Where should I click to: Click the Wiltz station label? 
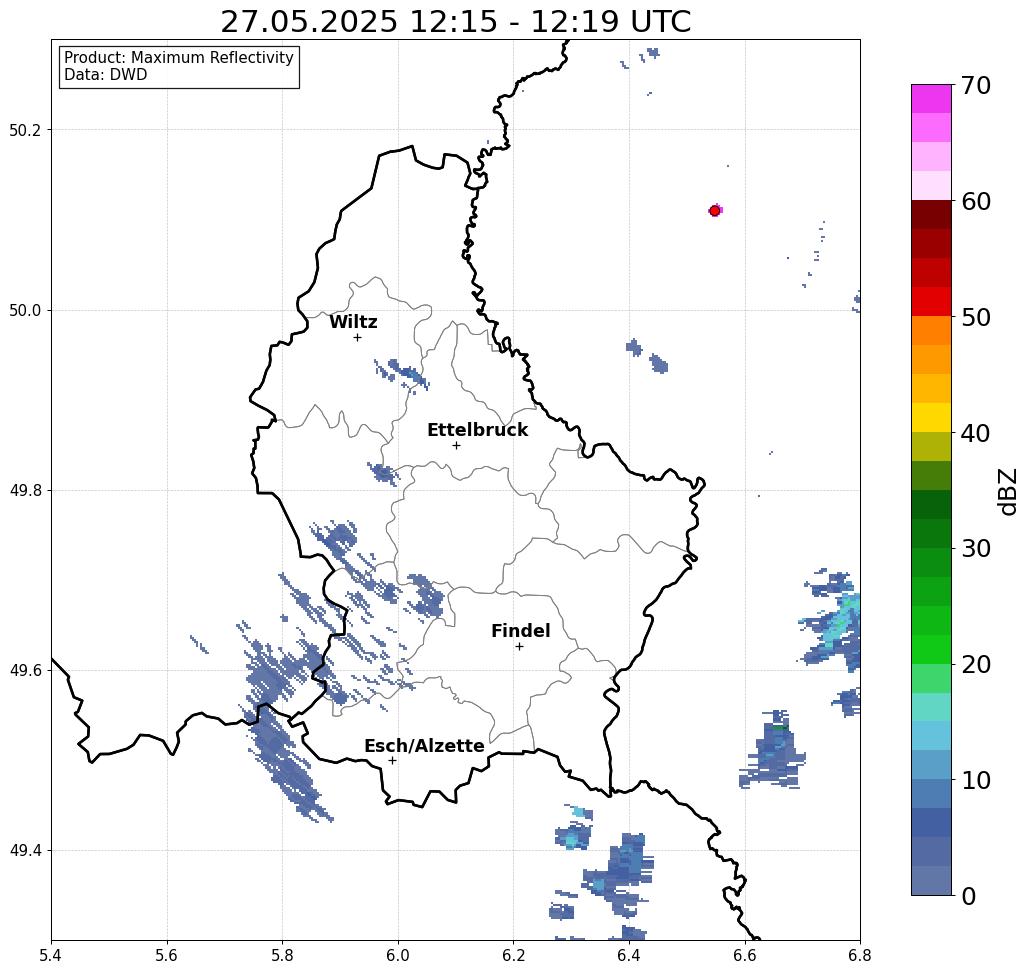(353, 322)
